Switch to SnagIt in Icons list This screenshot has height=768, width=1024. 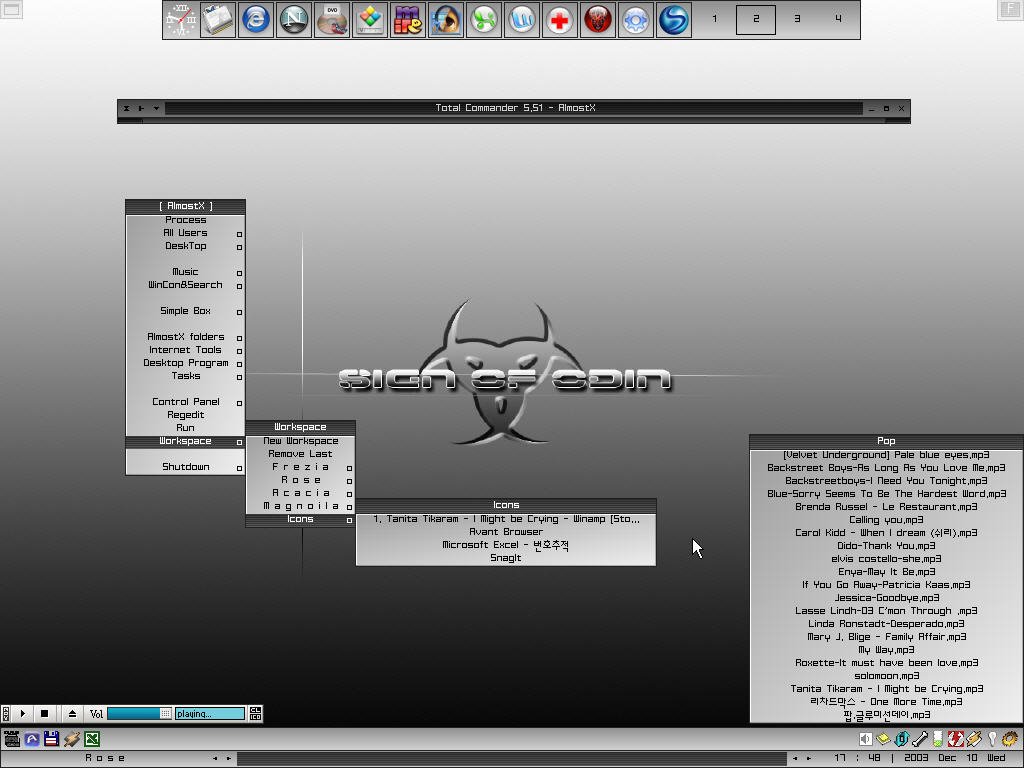pyautogui.click(x=506, y=558)
